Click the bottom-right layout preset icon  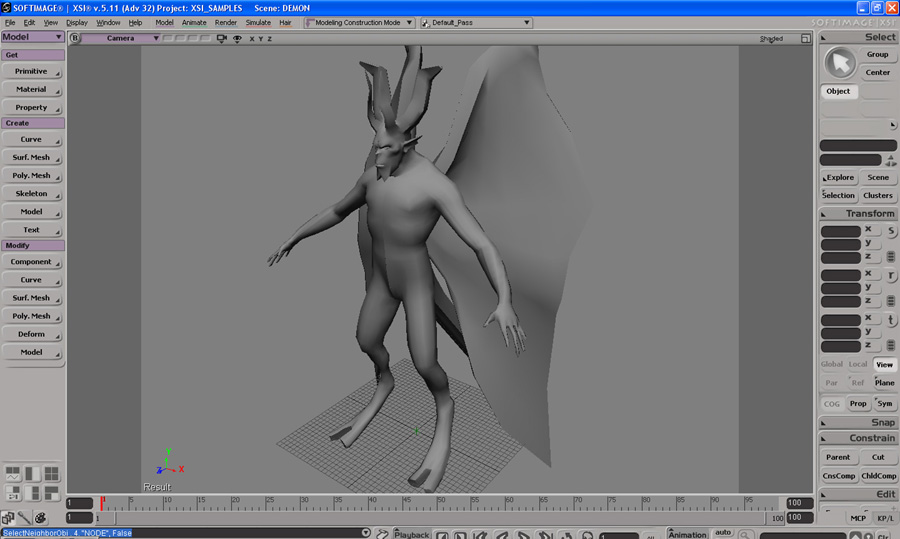(52, 493)
